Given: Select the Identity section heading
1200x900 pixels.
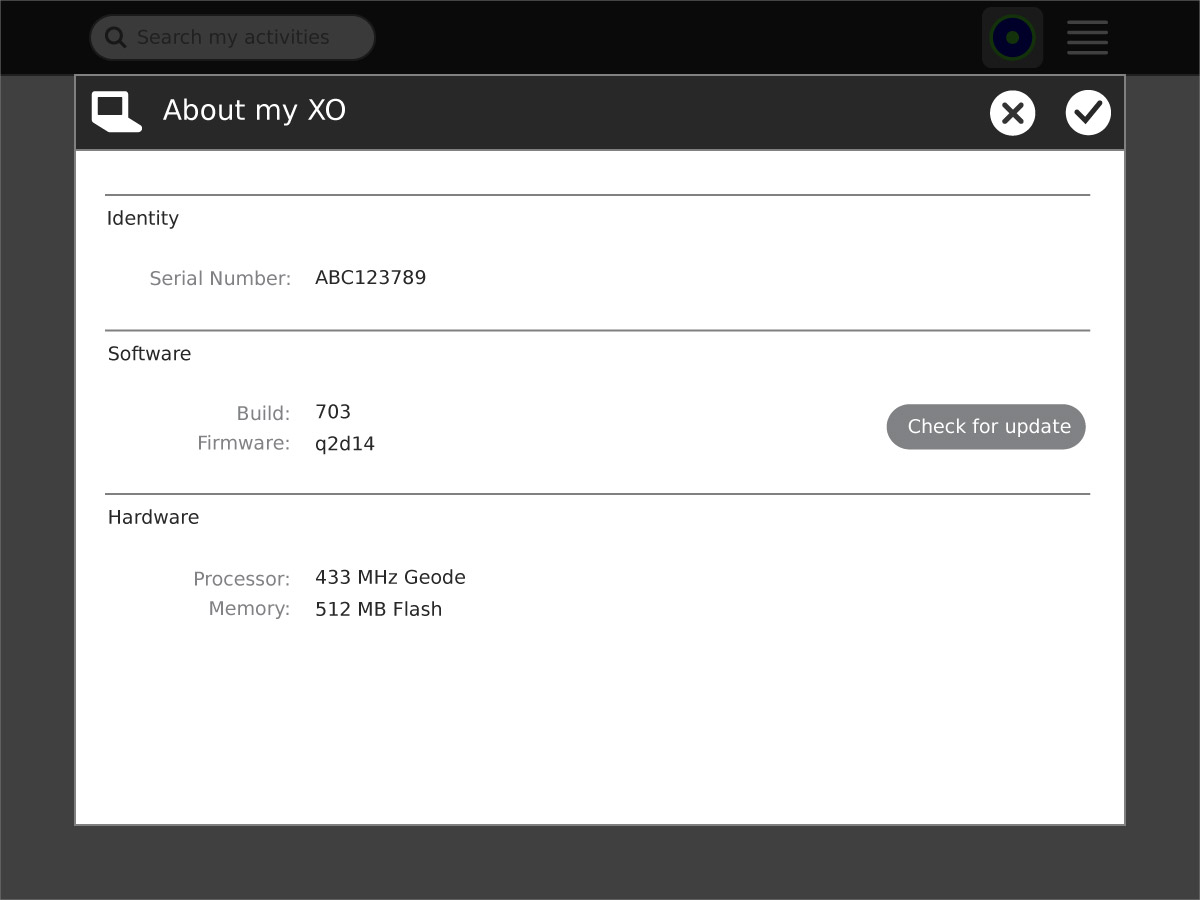Looking at the screenshot, I should (x=143, y=218).
